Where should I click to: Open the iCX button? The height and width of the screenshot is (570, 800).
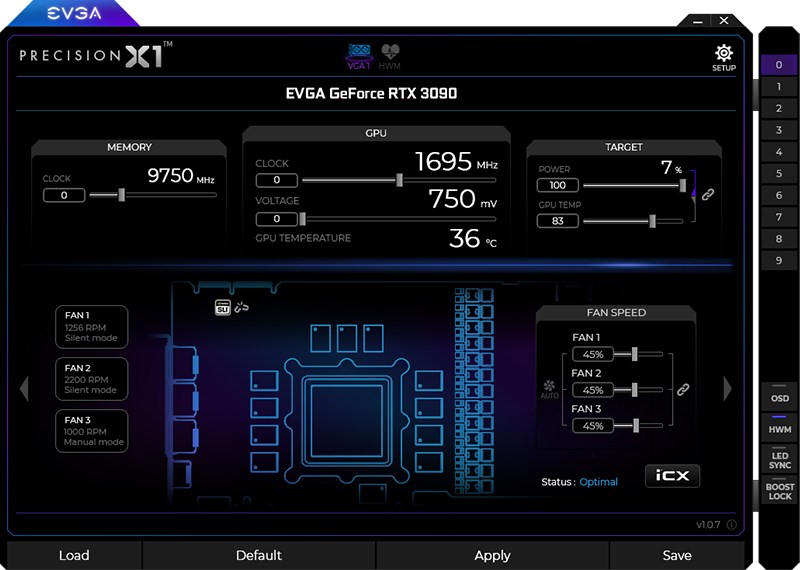tap(672, 476)
